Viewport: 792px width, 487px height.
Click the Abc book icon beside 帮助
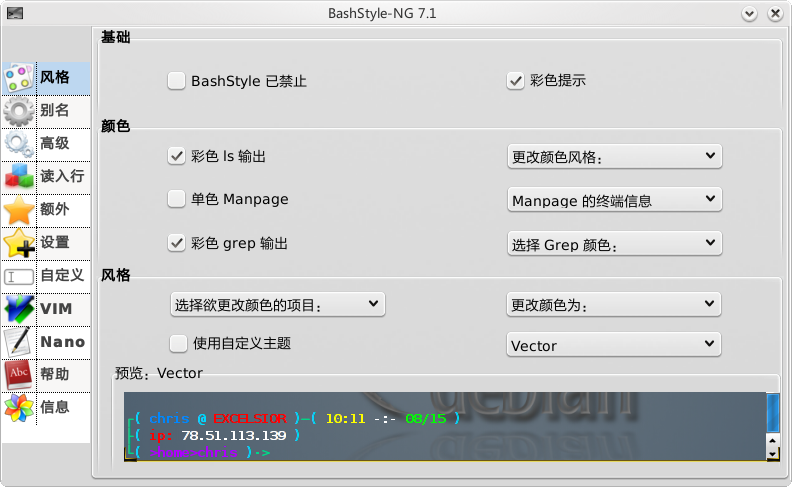[19, 375]
